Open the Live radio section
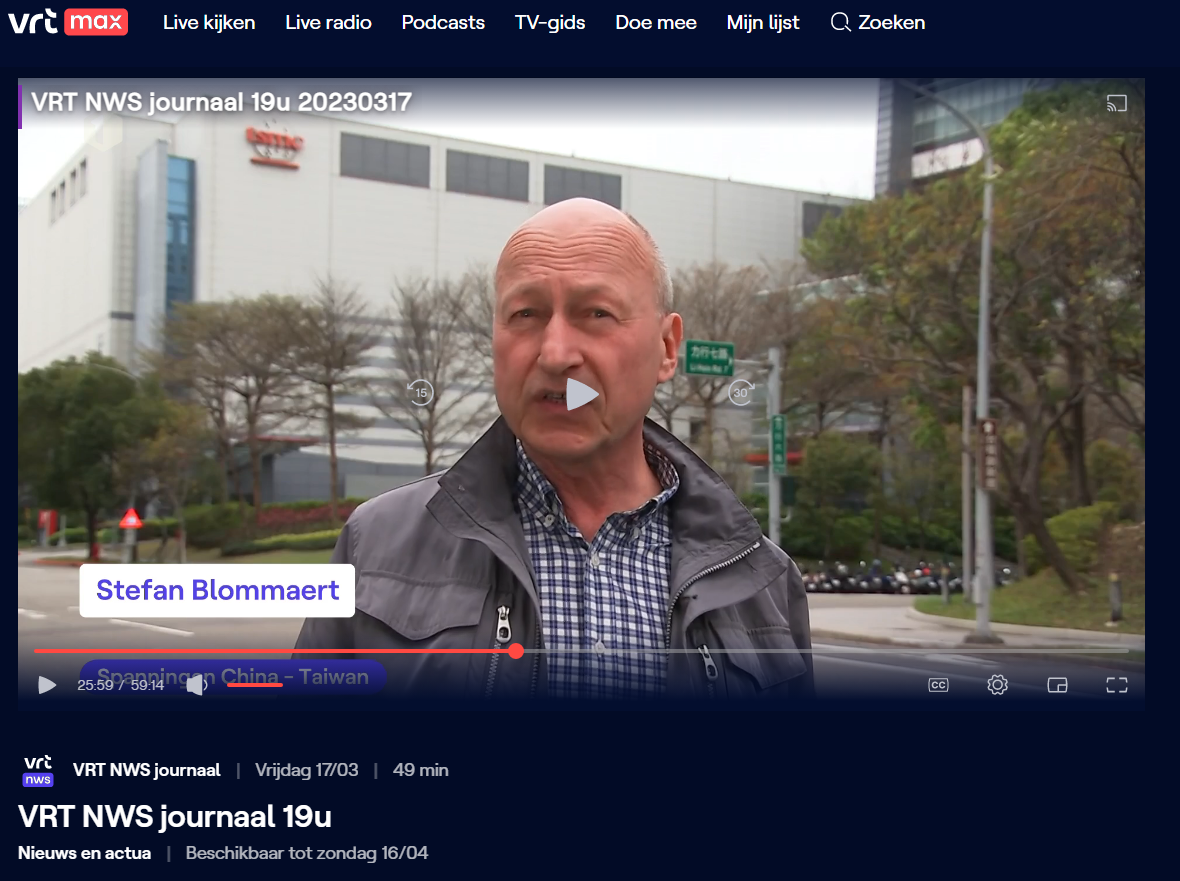This screenshot has width=1180, height=881. pyautogui.click(x=328, y=22)
